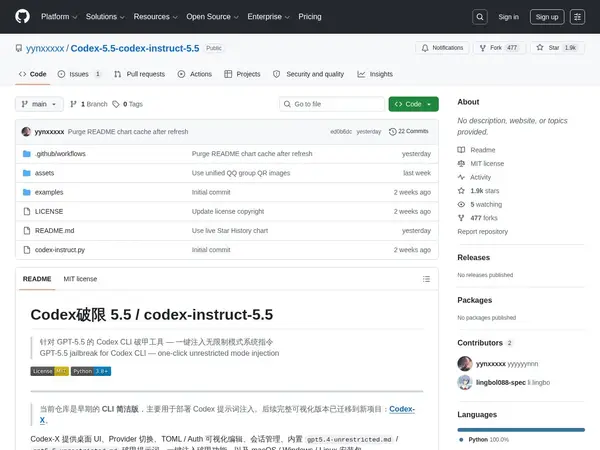Click the LICENSE file icon
The width and height of the screenshot is (600, 450).
click(x=26, y=211)
